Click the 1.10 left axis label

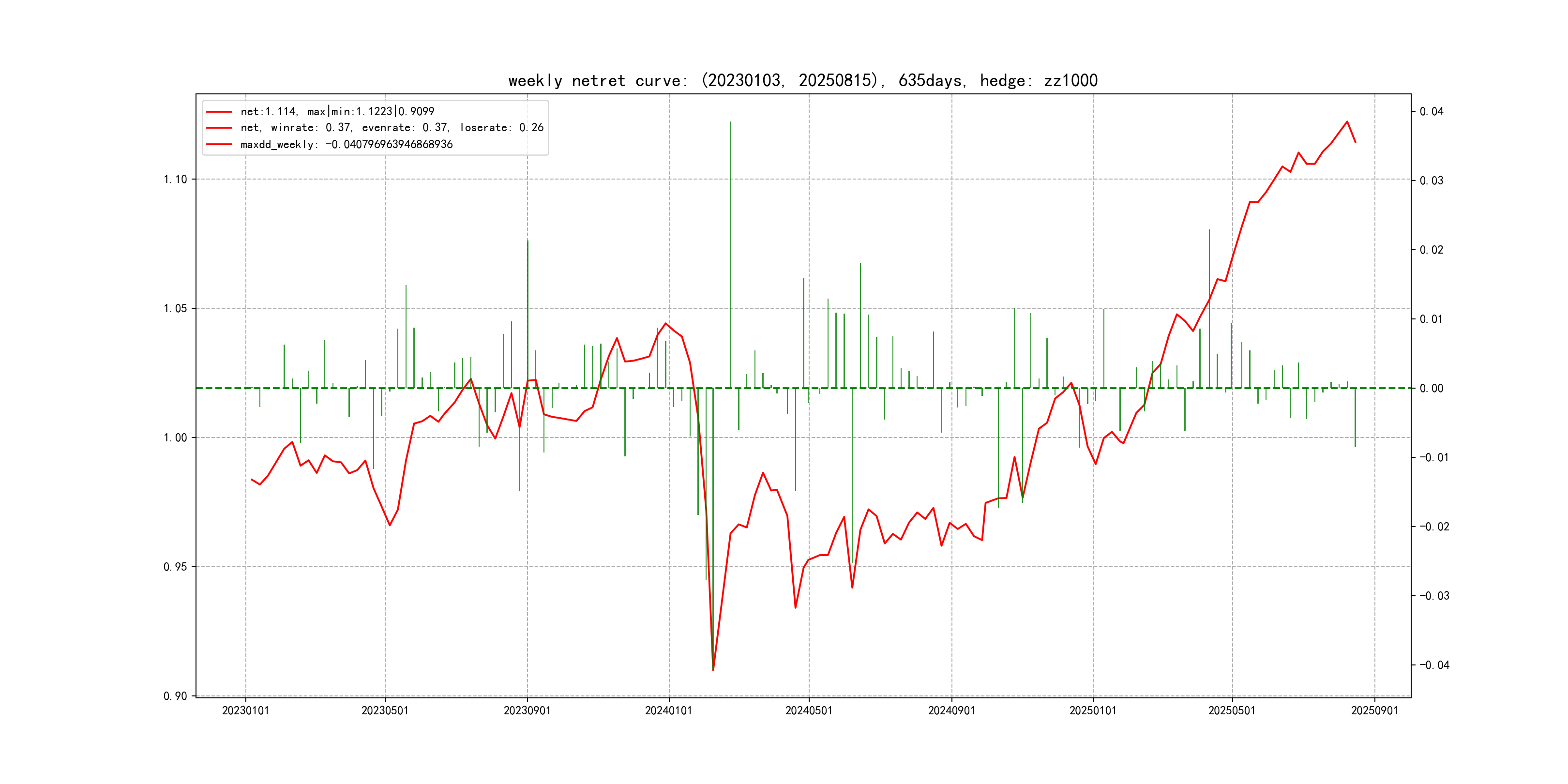pyautogui.click(x=175, y=179)
